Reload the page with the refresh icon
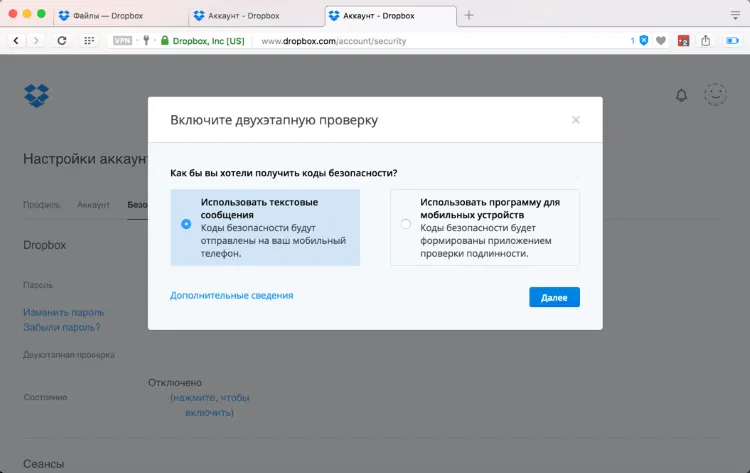Viewport: 750px width, 473px height. tap(62, 41)
